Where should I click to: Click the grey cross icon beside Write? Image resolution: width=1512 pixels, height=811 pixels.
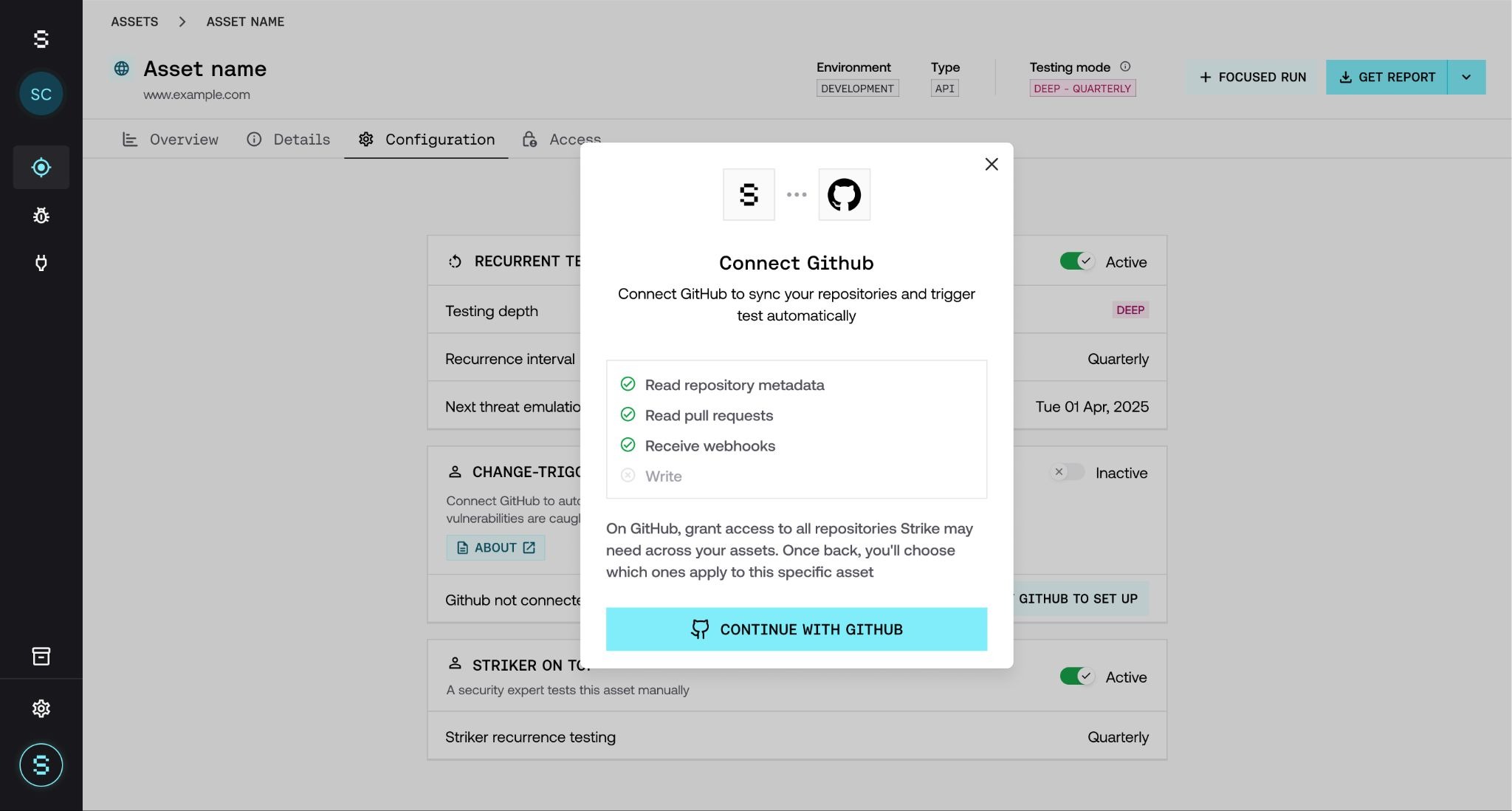pos(628,475)
